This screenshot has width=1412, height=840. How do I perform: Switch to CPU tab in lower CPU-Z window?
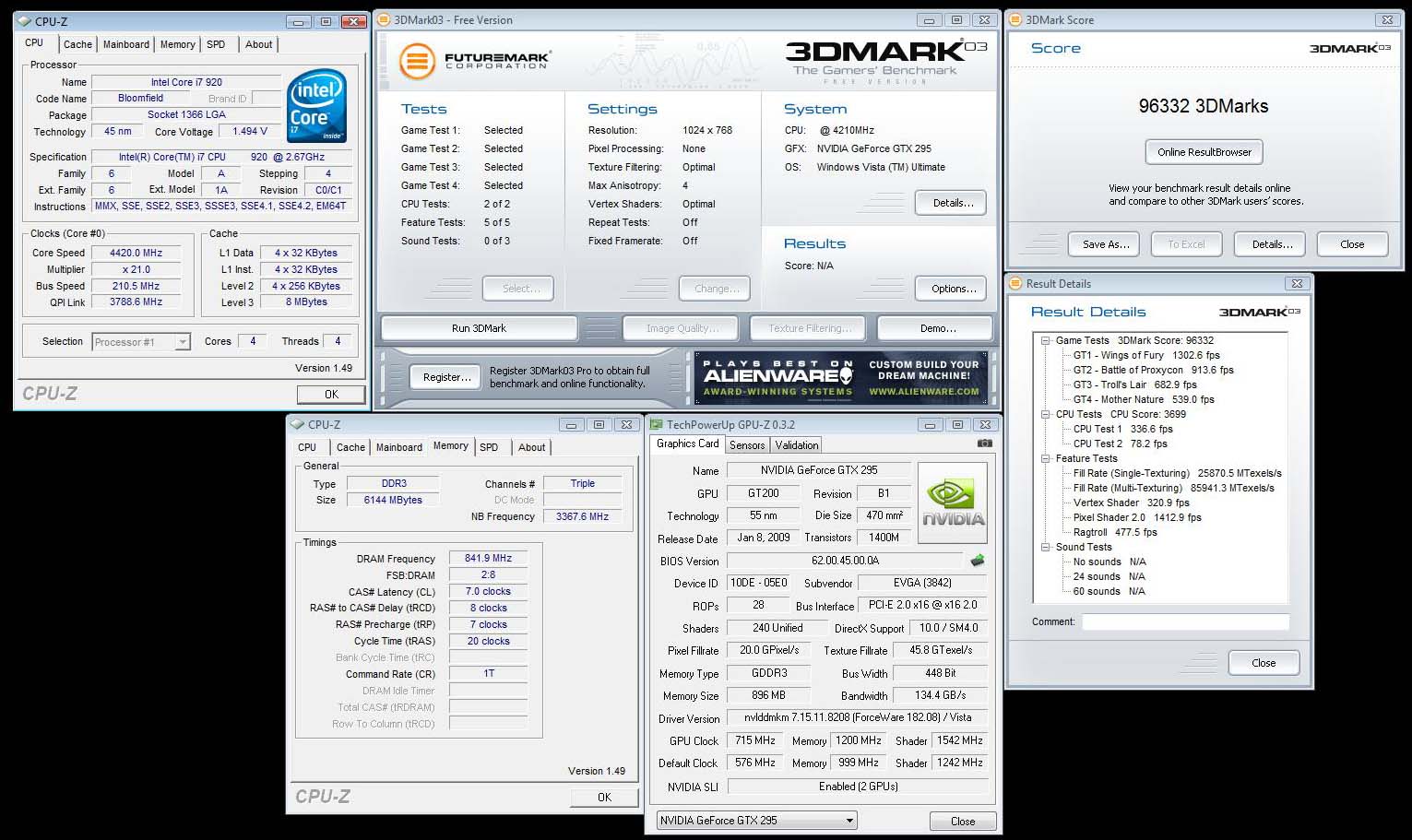click(307, 447)
